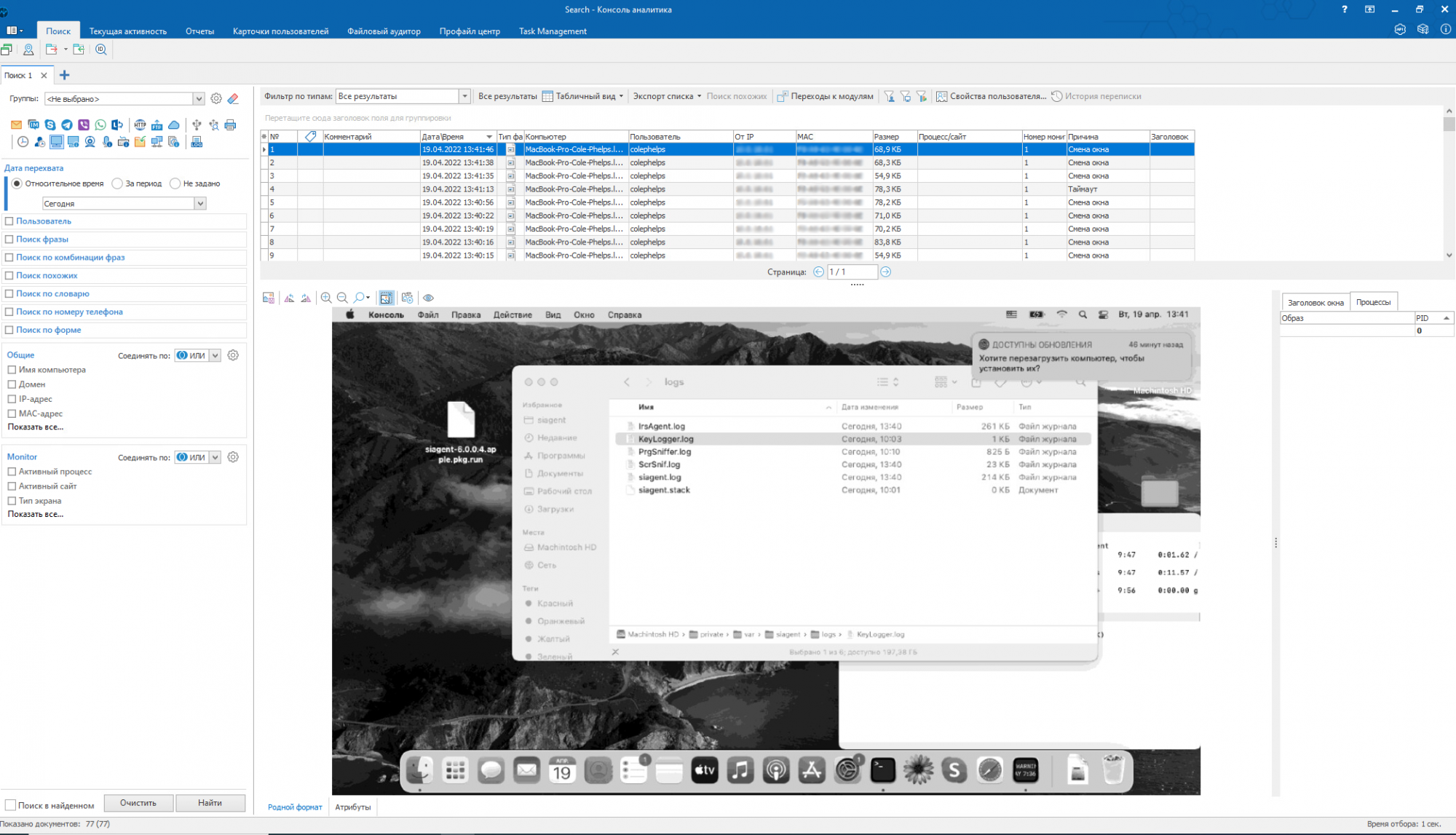Open the Группы dropdown

(198, 99)
